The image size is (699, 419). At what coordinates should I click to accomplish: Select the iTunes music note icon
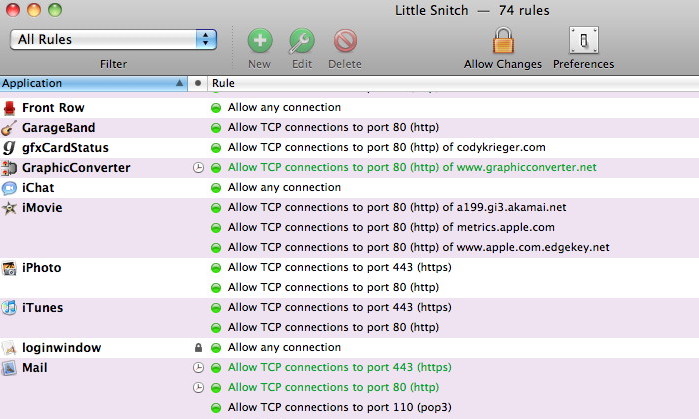pos(9,308)
